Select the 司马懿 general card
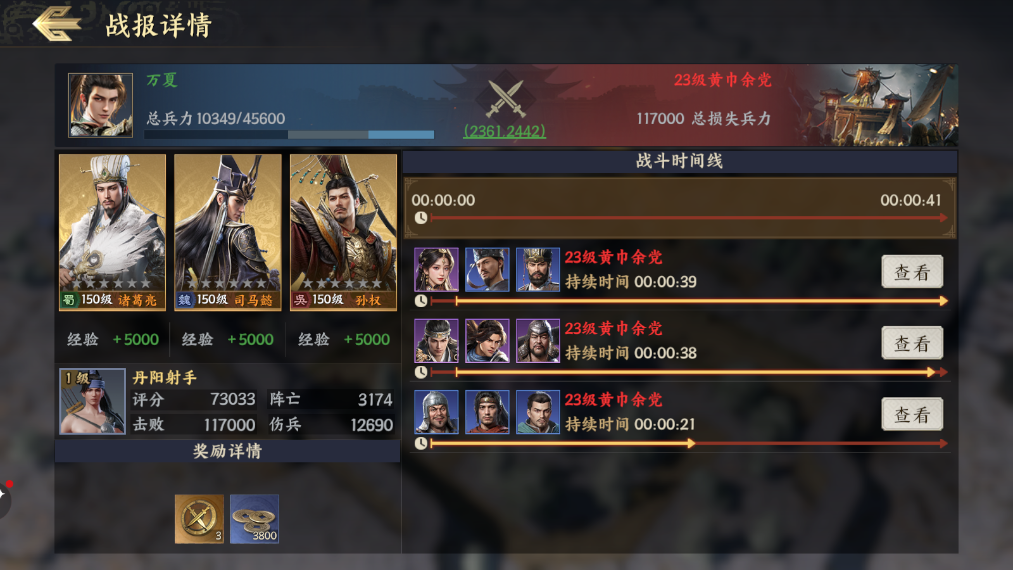This screenshot has height=570, width=1013. (x=227, y=232)
